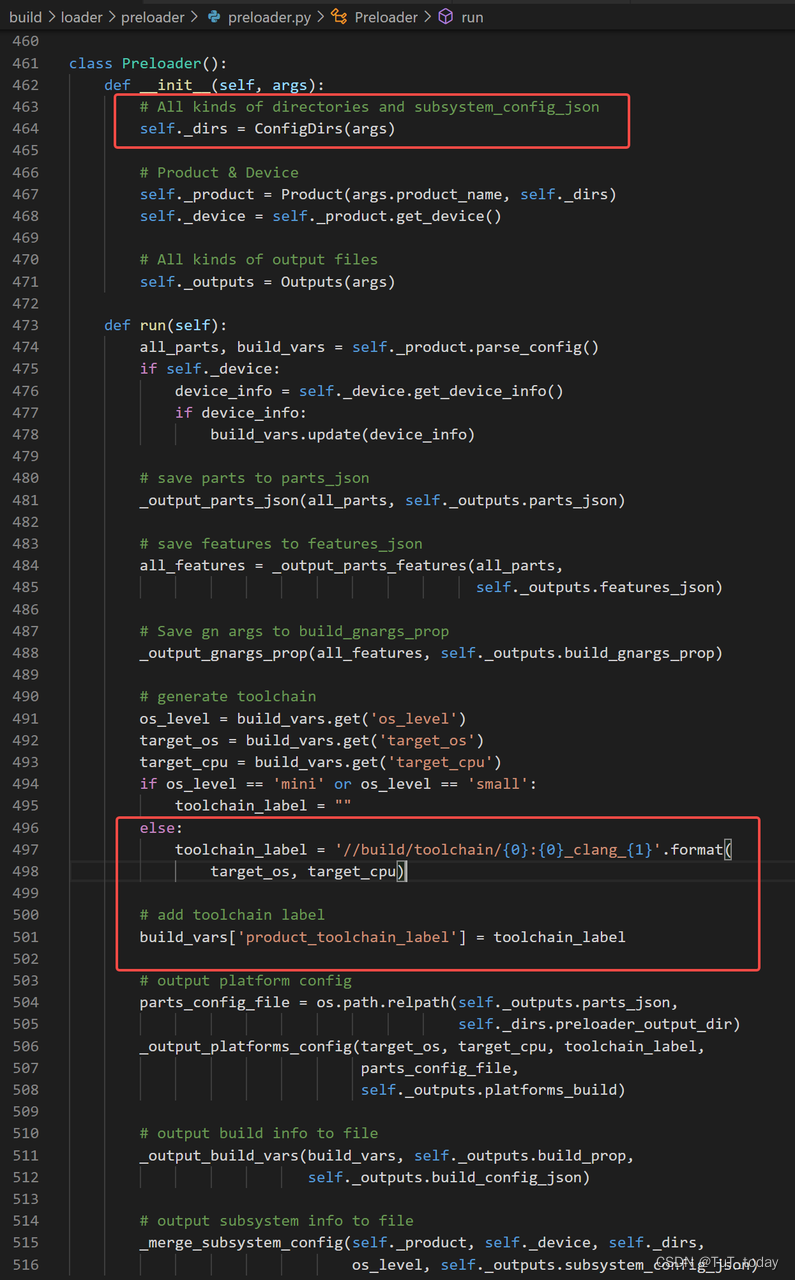Click '# Save gn args to build_gnargs_prop' comment
Image resolution: width=795 pixels, height=1280 pixels.
click(294, 631)
